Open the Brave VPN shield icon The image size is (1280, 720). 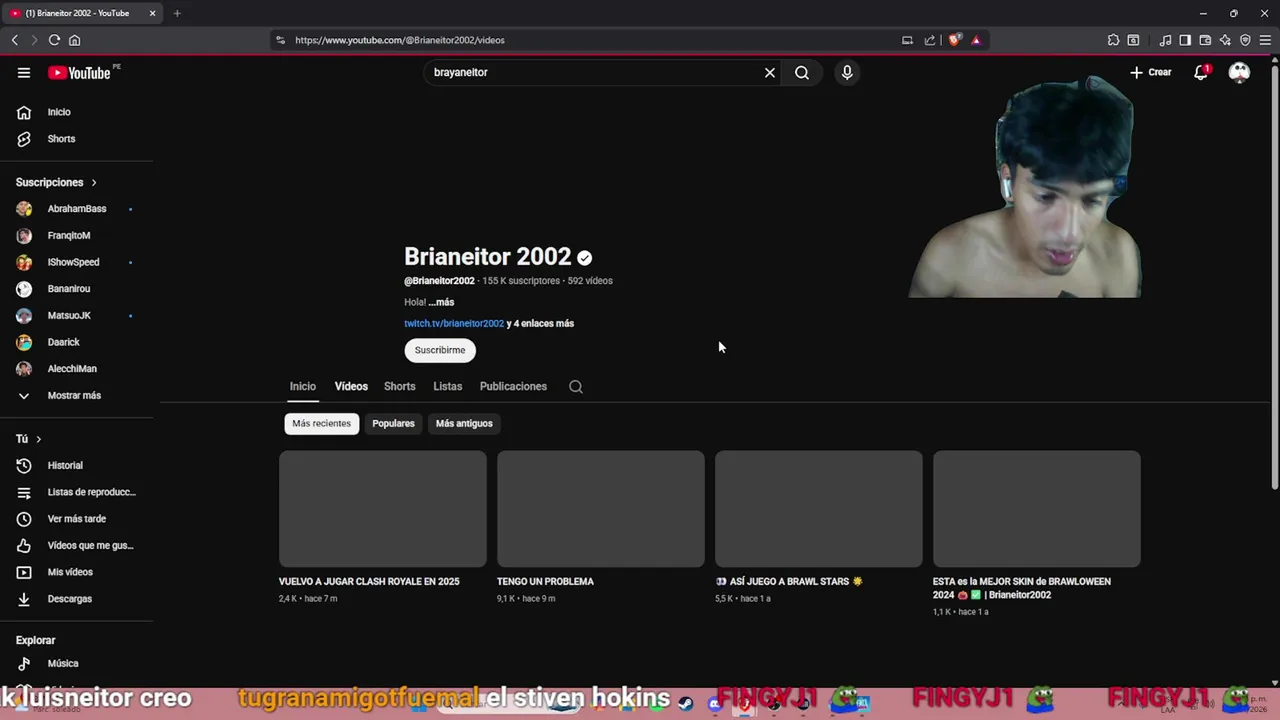(x=1245, y=40)
